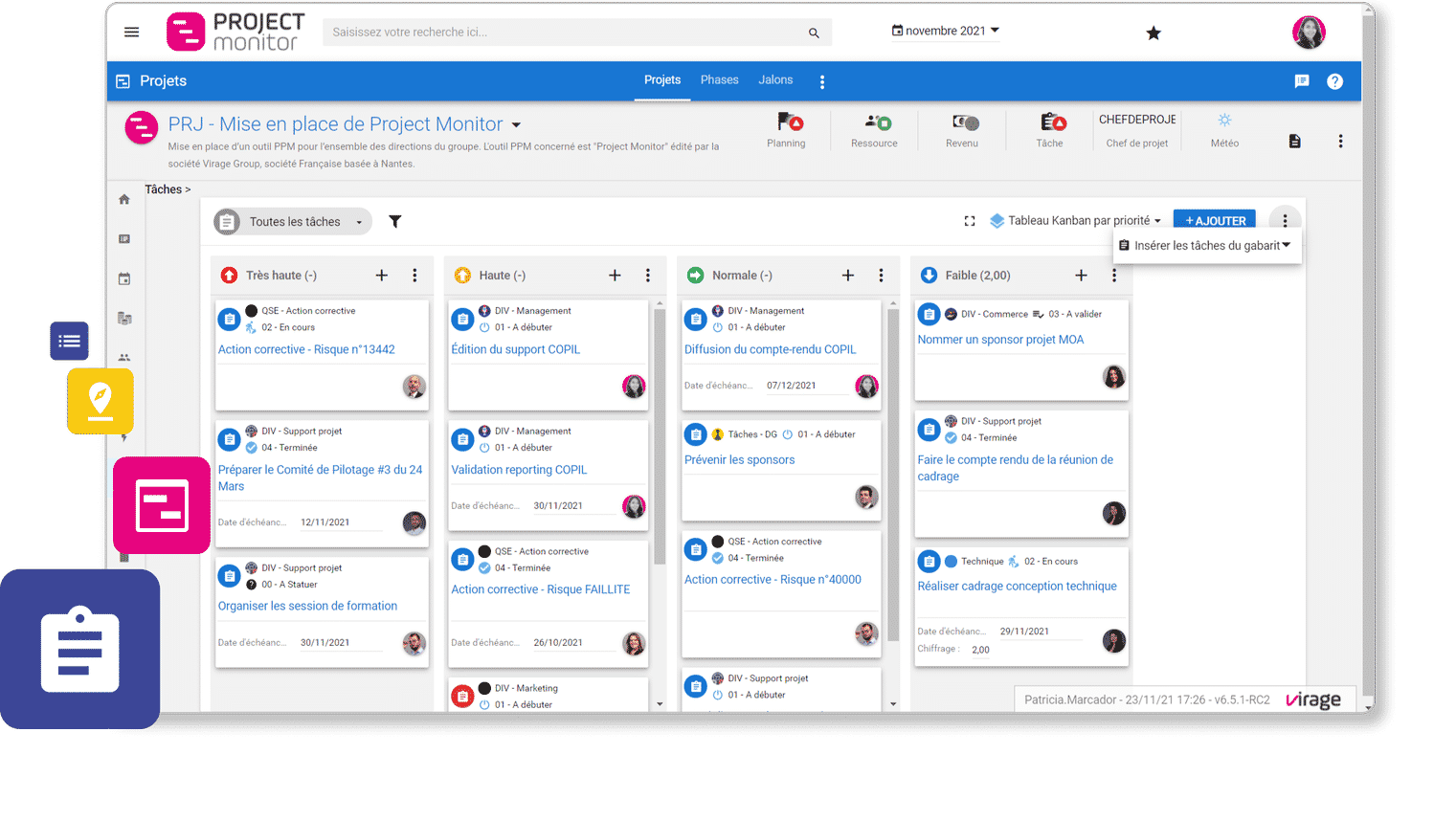
Task: Open the hamburger main menu
Action: [132, 33]
